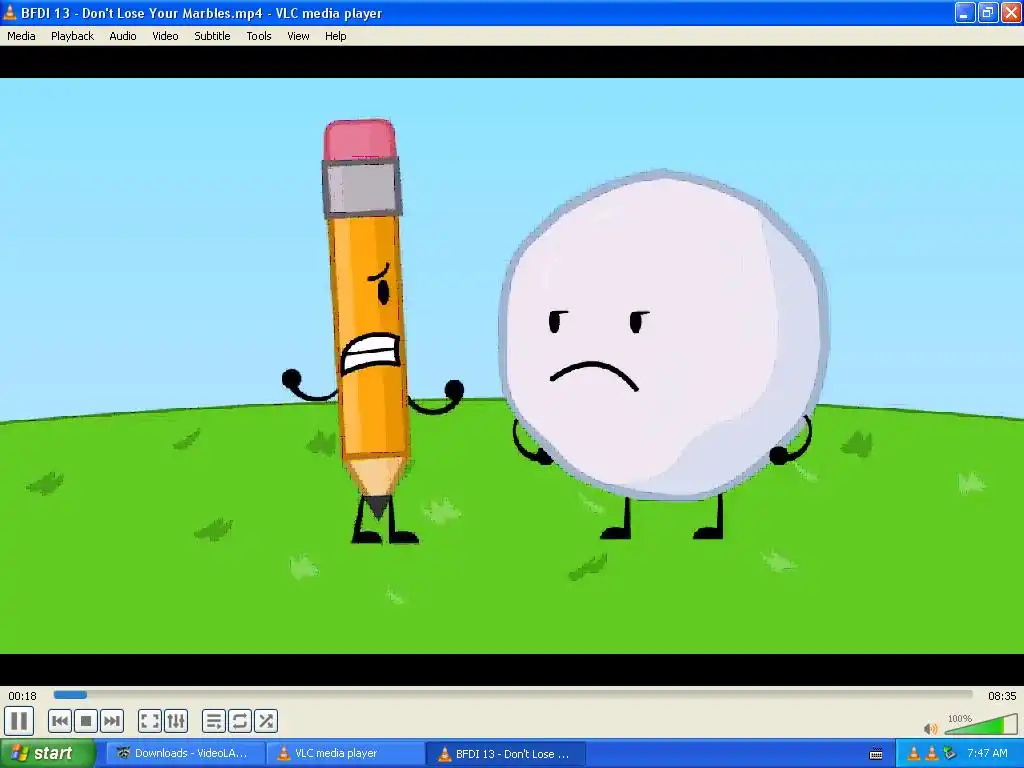Skip to next media item
The height and width of the screenshot is (768, 1024).
[x=112, y=721]
